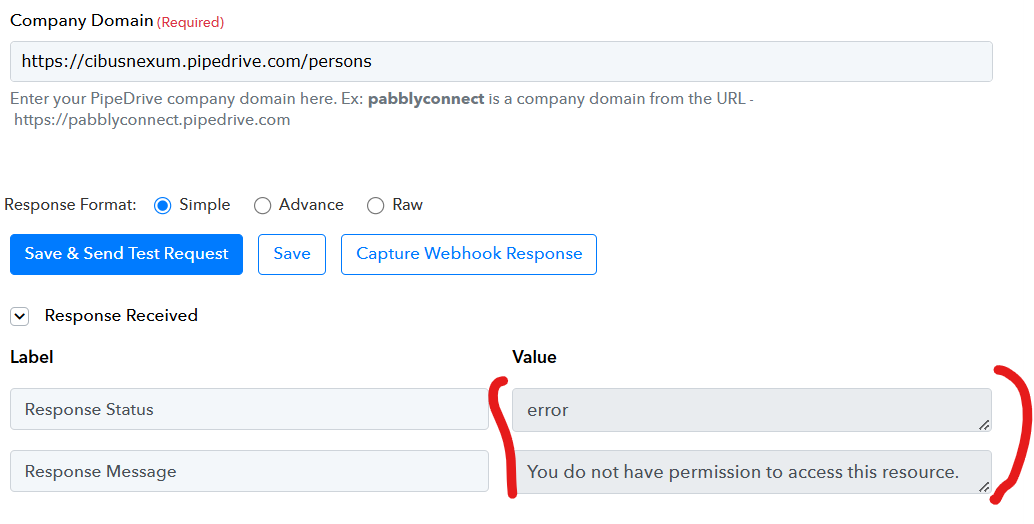
Task: Collapse the Response Received chevron
Action: [19, 316]
